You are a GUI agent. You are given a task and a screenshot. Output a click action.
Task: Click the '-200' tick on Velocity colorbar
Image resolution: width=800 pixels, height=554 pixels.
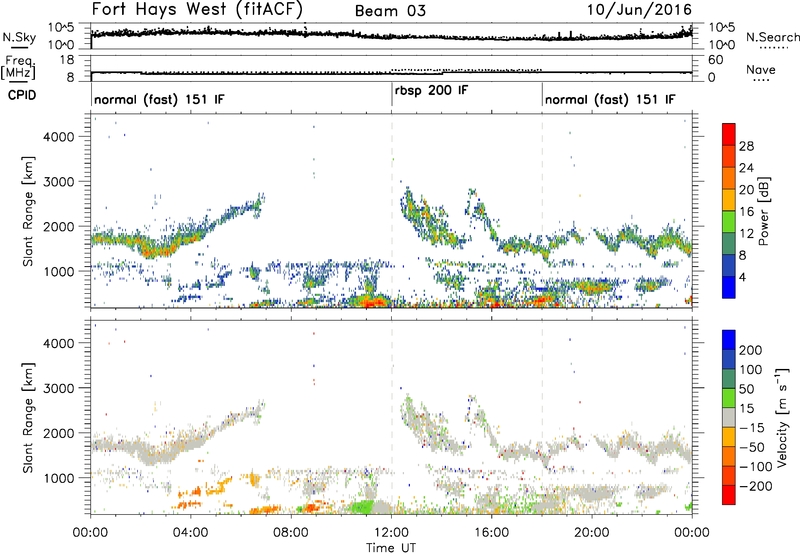pyautogui.click(x=755, y=486)
